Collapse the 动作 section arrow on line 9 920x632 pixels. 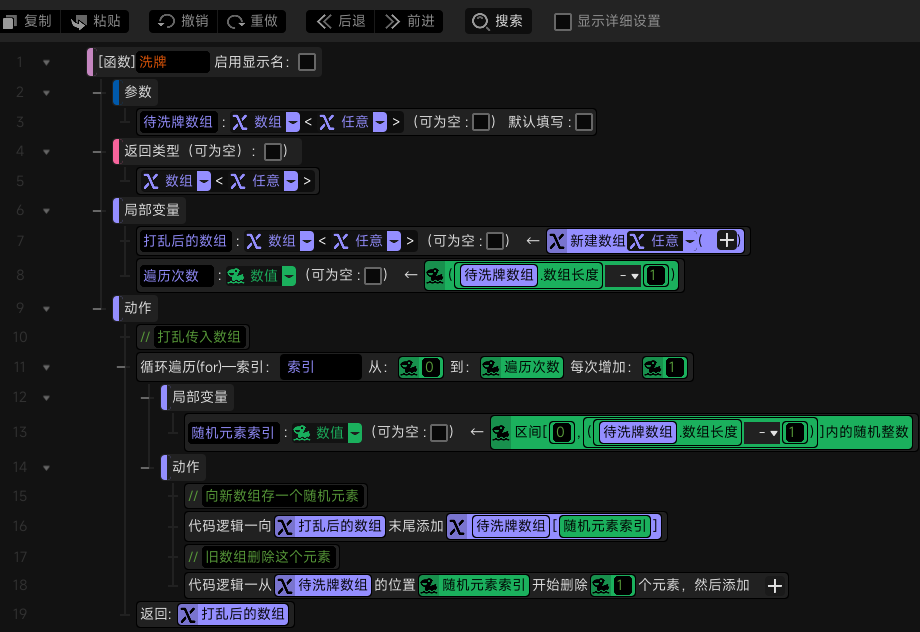tap(46, 308)
